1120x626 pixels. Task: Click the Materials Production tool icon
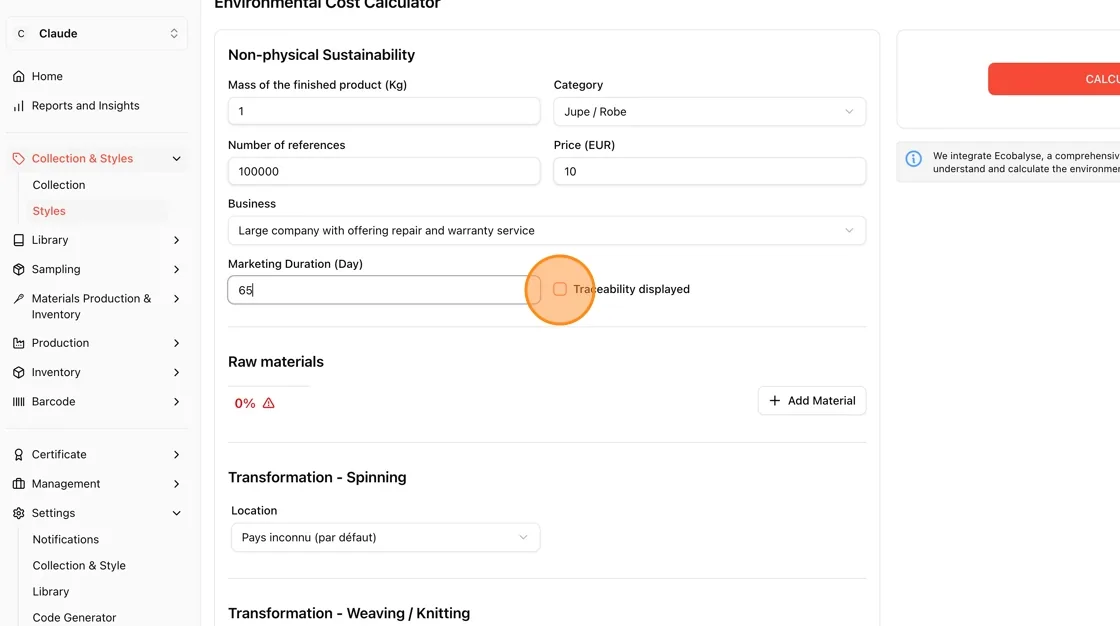(x=19, y=299)
